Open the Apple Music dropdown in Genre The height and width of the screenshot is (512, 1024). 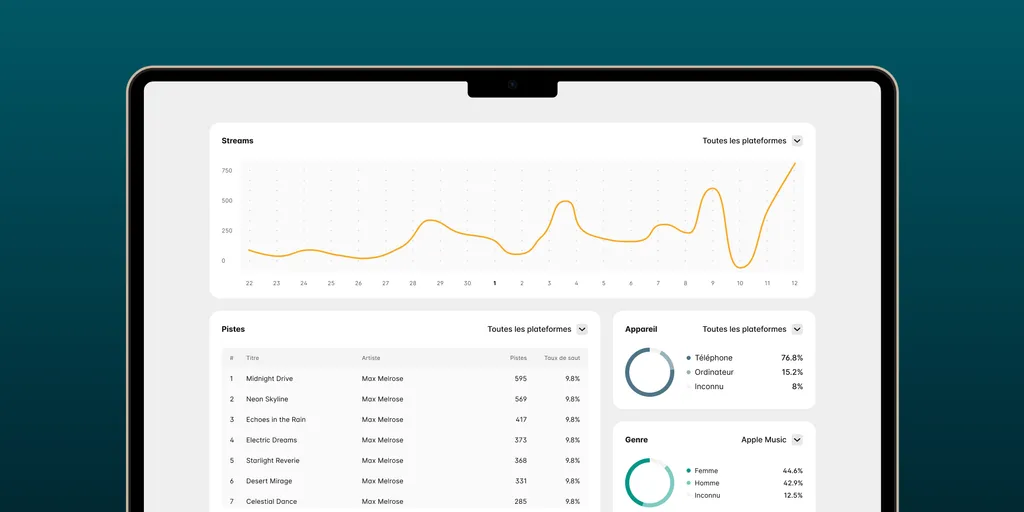click(797, 440)
